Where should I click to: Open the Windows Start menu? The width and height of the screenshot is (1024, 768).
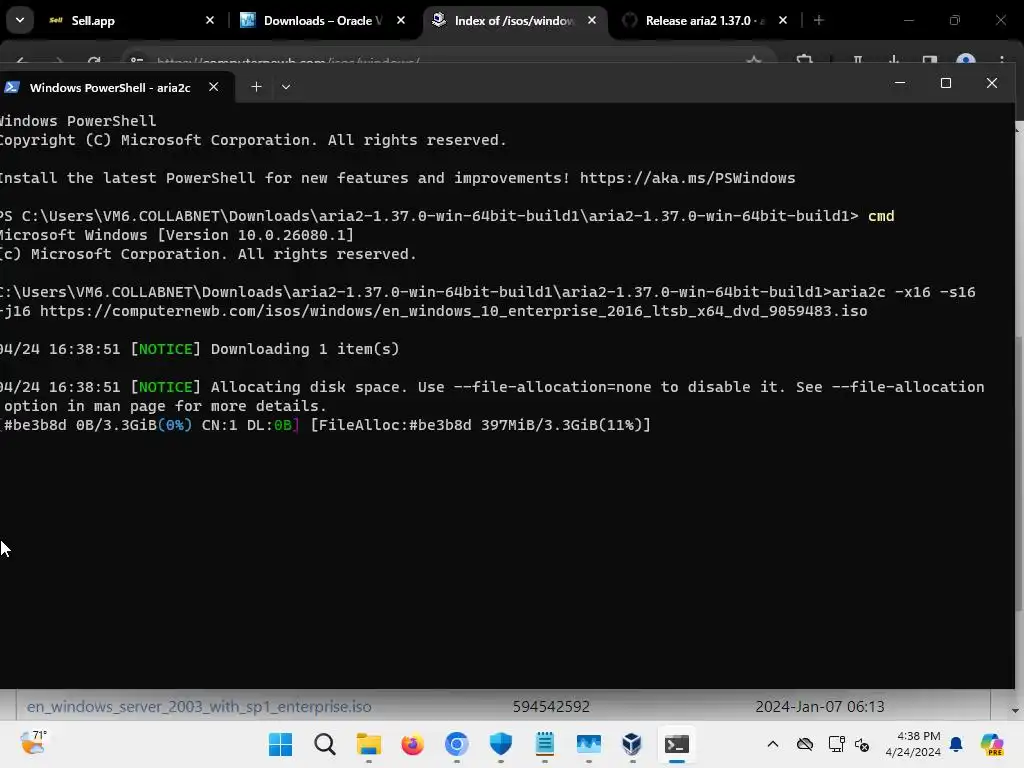click(281, 744)
